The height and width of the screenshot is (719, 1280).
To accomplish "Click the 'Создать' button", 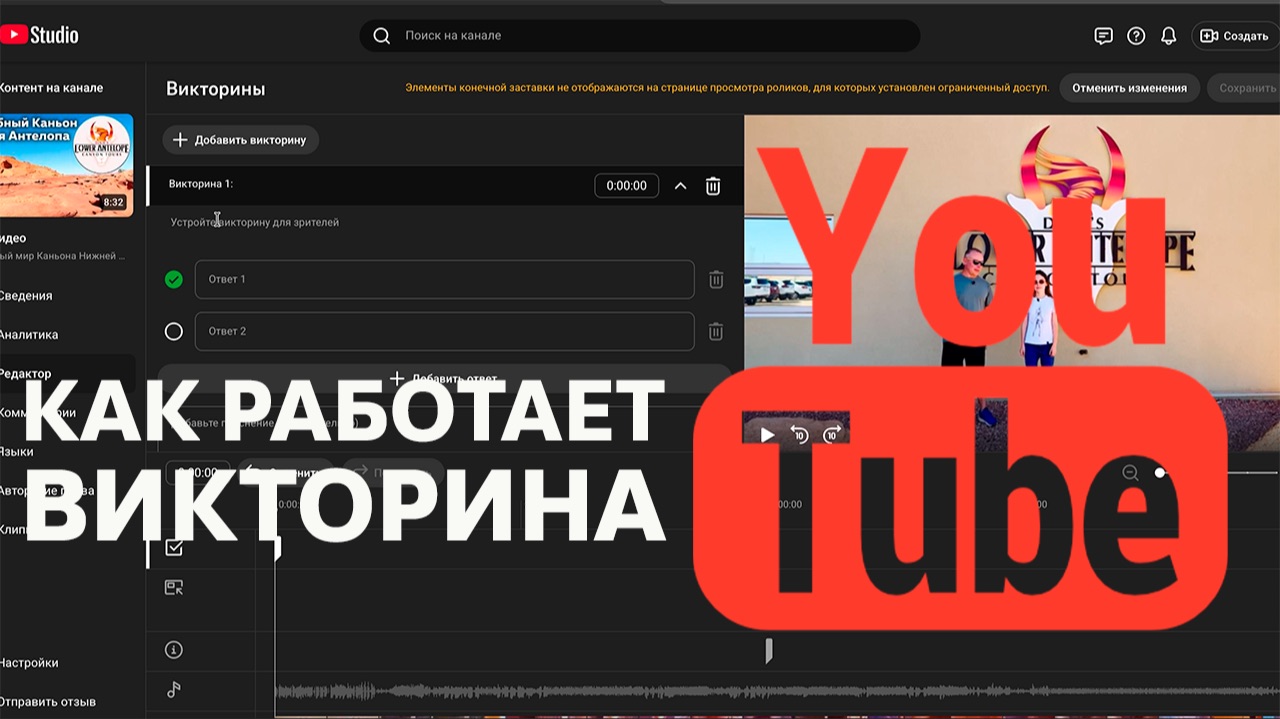I will (1235, 36).
